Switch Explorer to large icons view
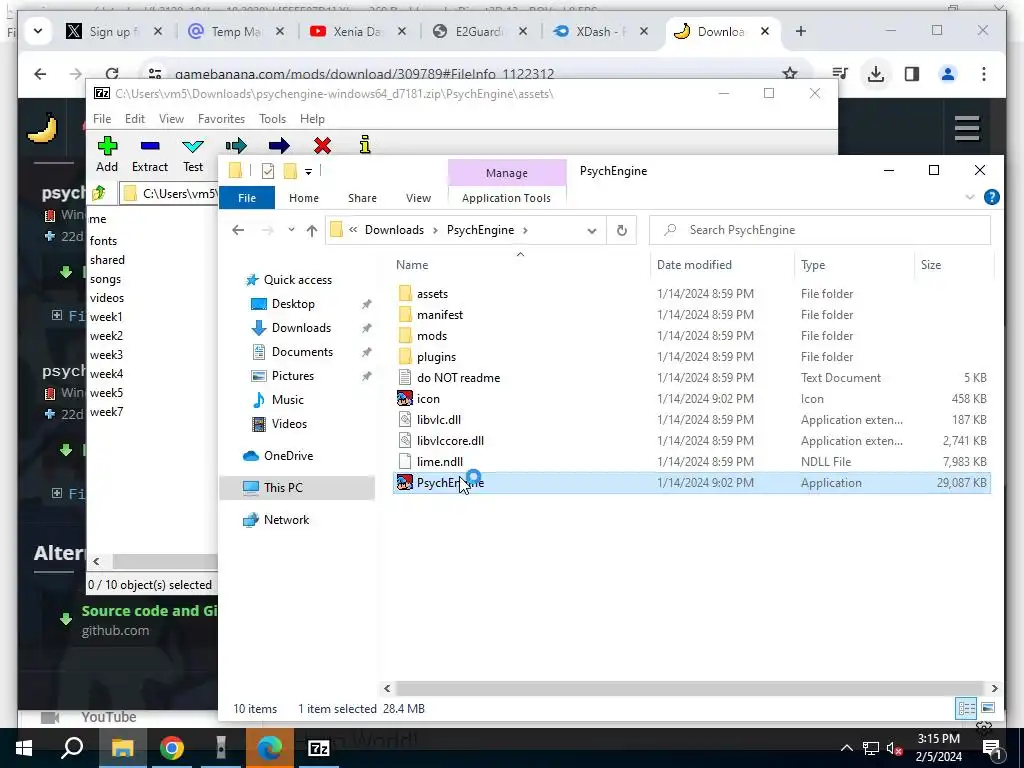This screenshot has height=768, width=1024. 987,708
